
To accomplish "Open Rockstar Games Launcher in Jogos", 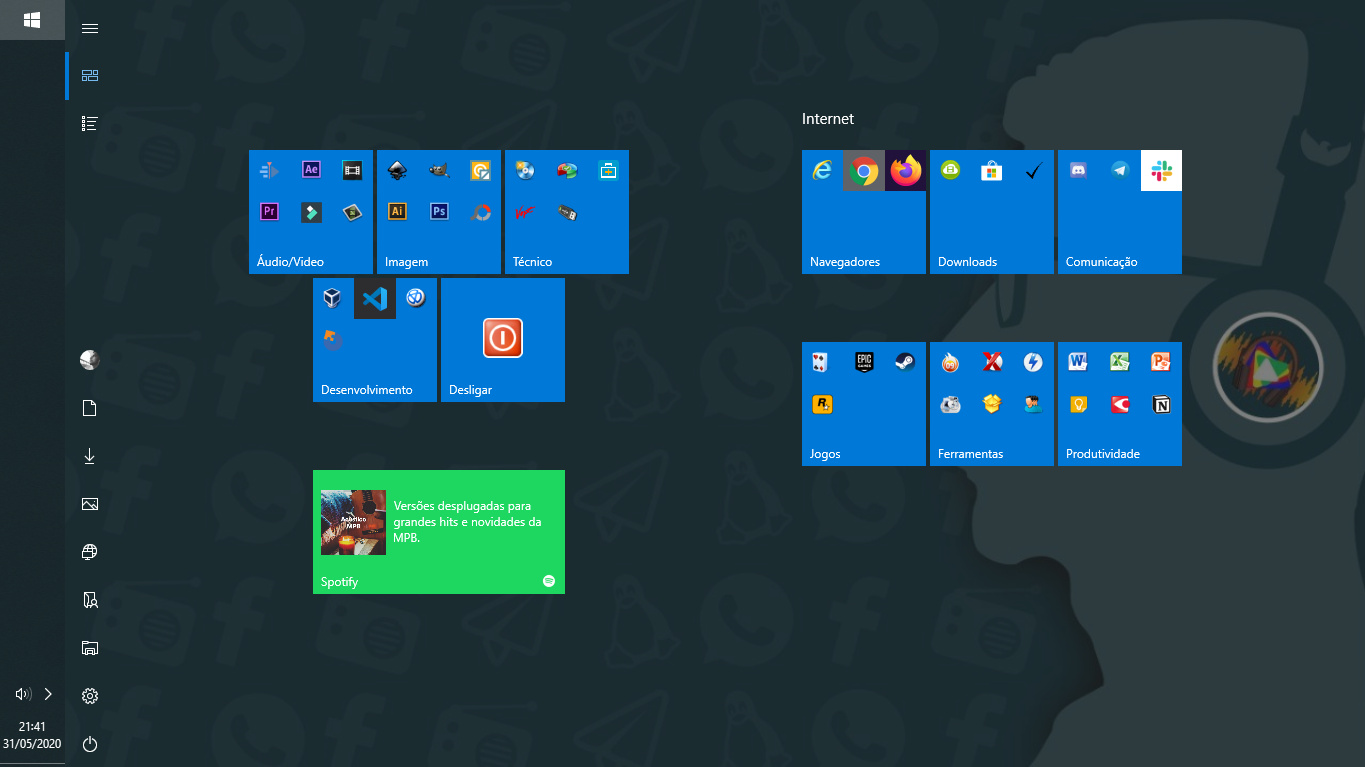I will (822, 404).
